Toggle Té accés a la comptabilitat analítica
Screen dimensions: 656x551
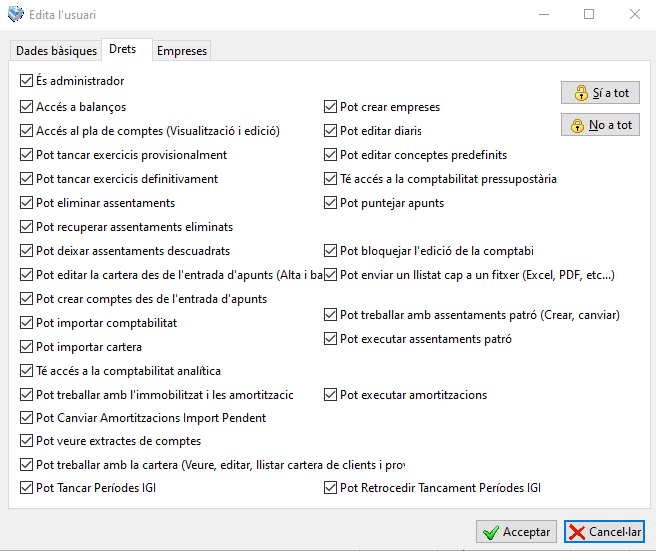point(26,371)
